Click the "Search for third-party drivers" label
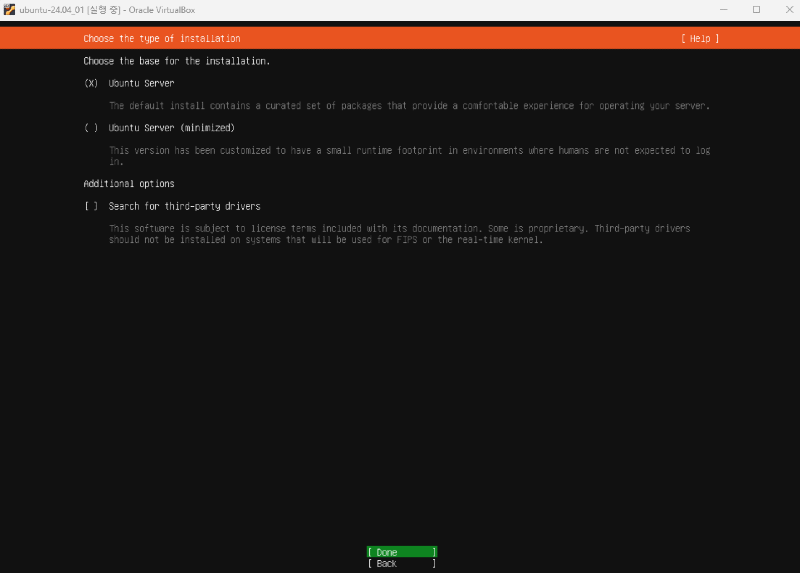This screenshot has height=573, width=800. click(184, 206)
